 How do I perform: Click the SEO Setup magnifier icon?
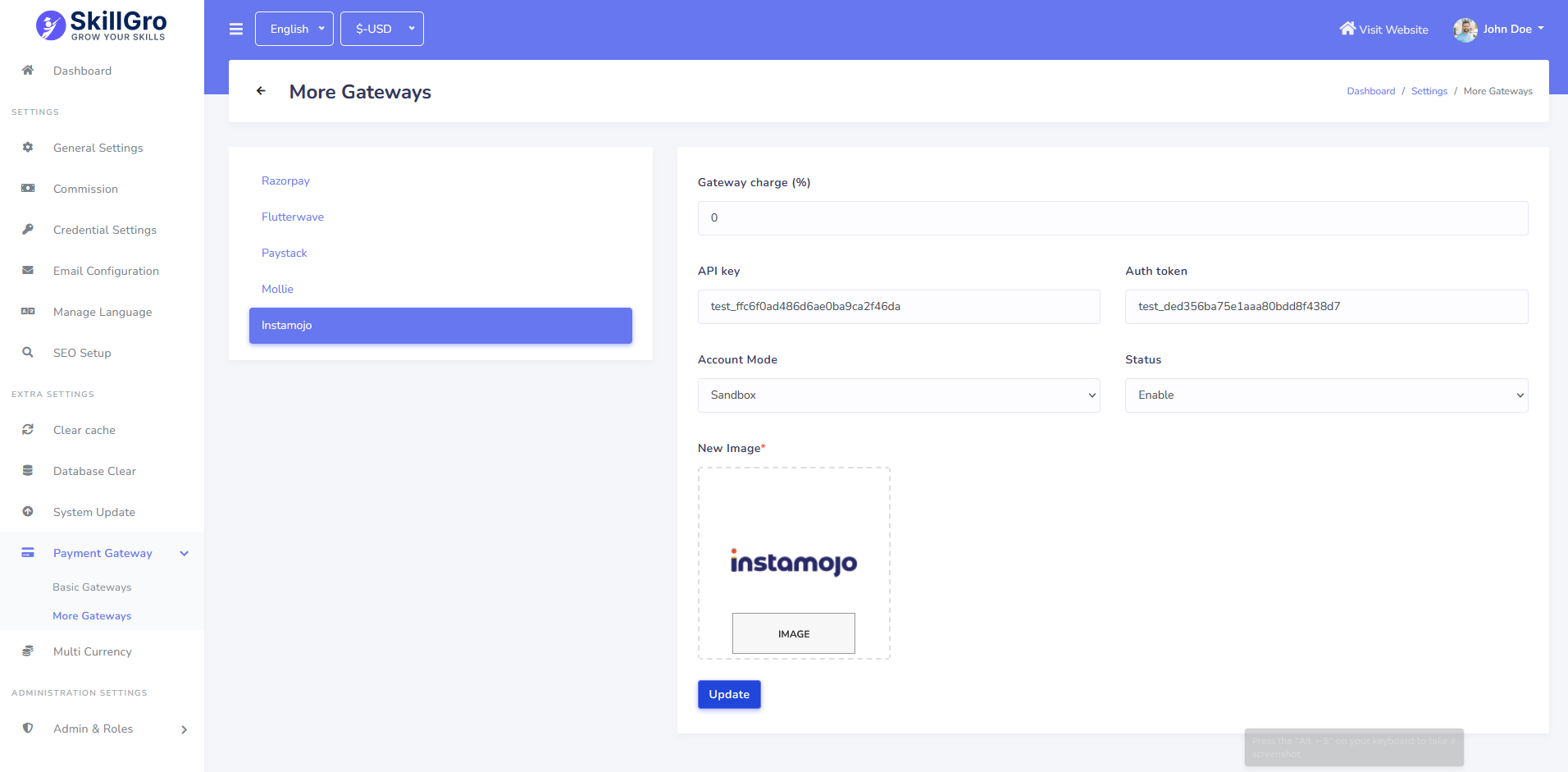click(28, 353)
